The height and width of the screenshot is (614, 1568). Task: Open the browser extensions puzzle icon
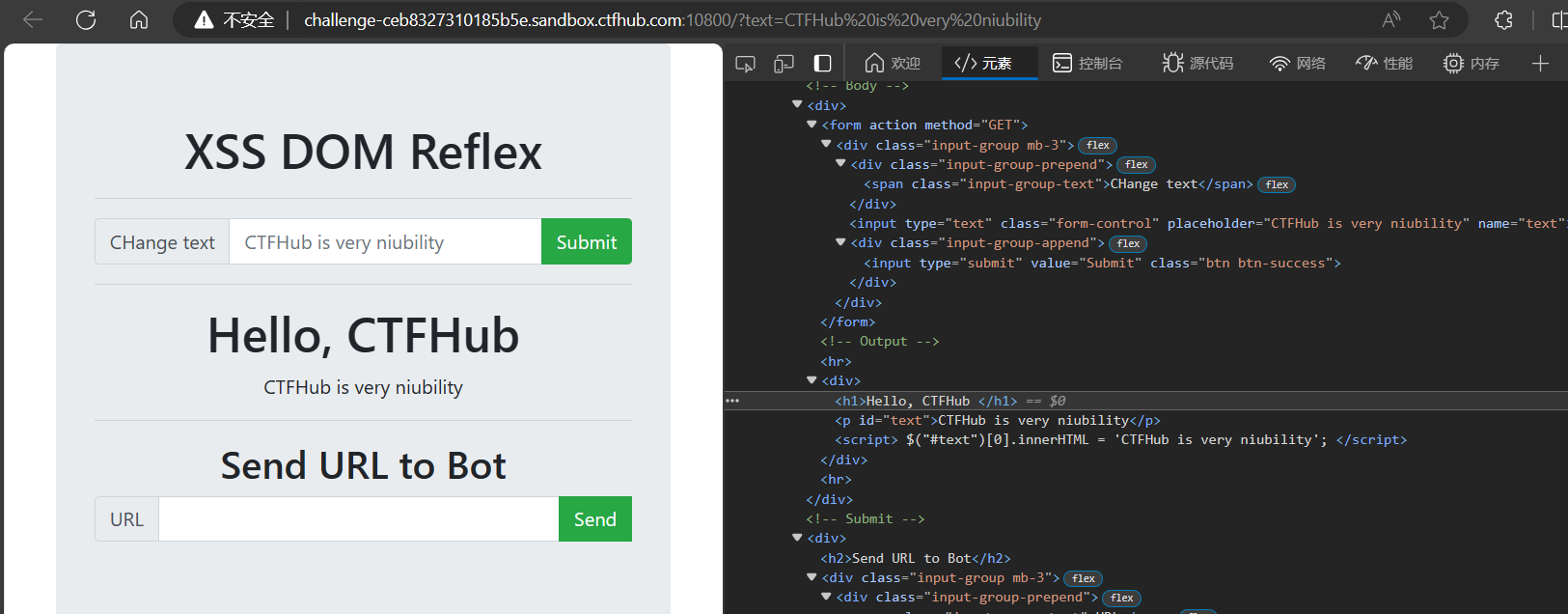(x=1503, y=19)
